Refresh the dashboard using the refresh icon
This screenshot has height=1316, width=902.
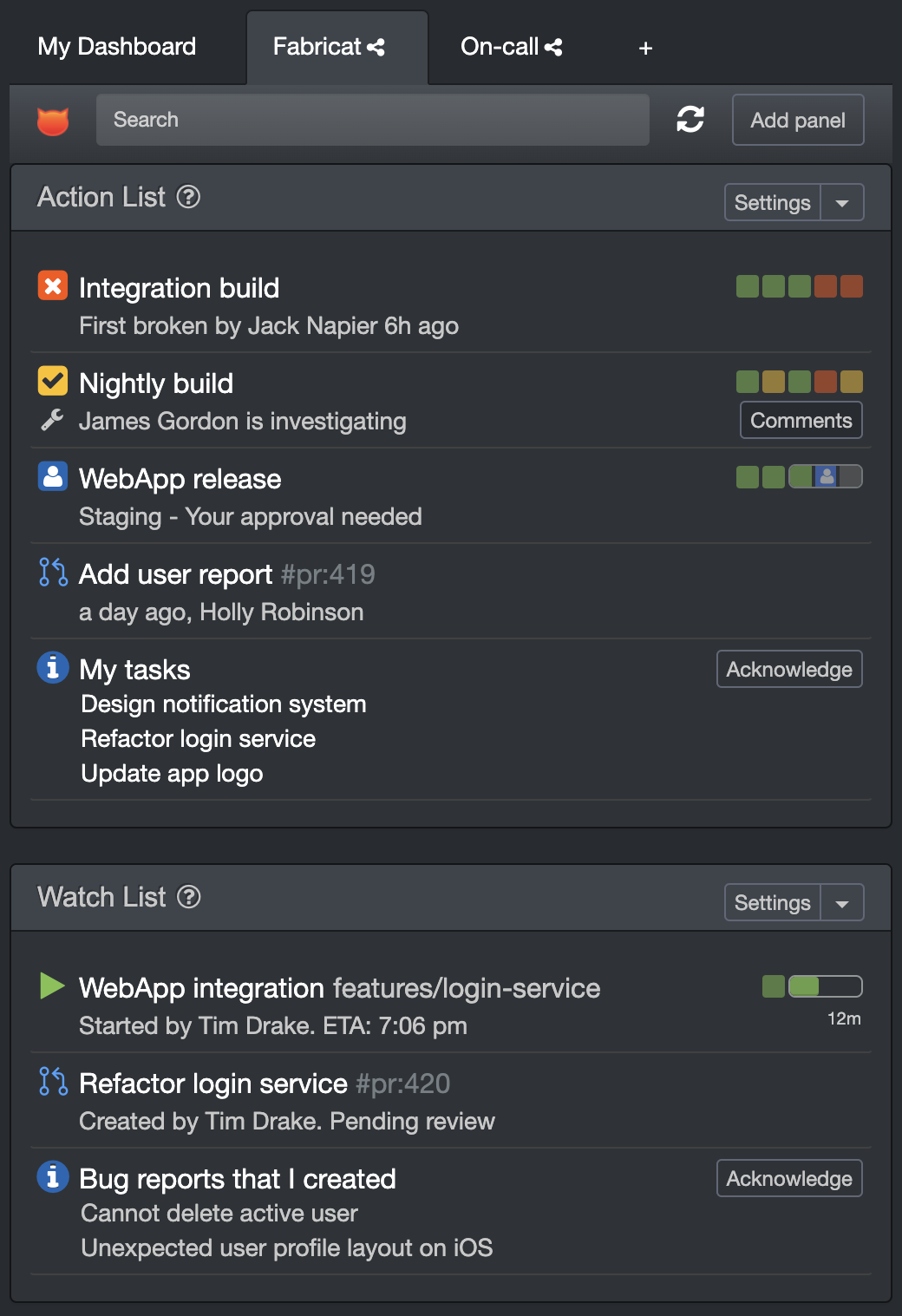[690, 120]
